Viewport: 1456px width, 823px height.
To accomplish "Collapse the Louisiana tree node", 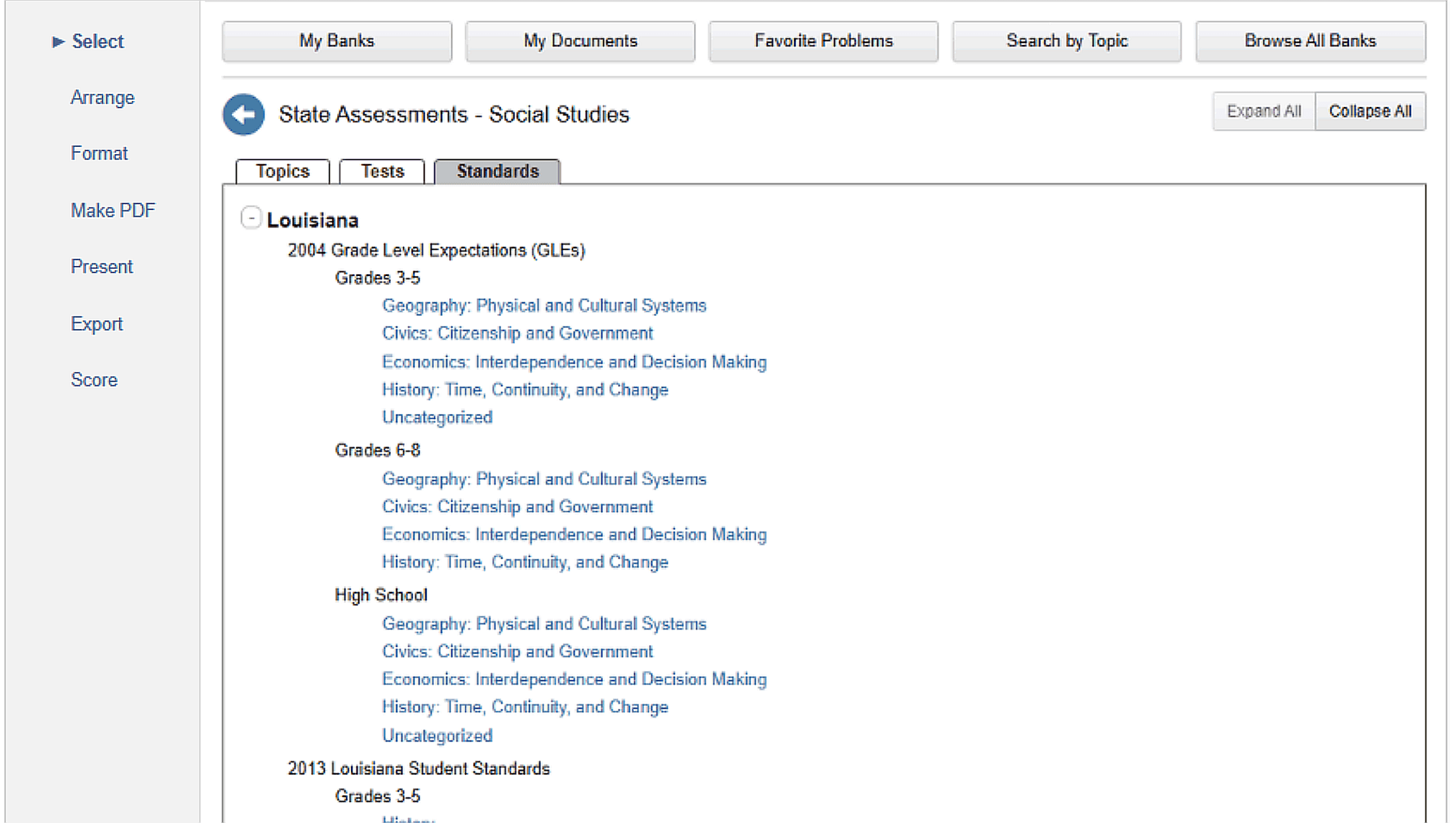I will (251, 218).
